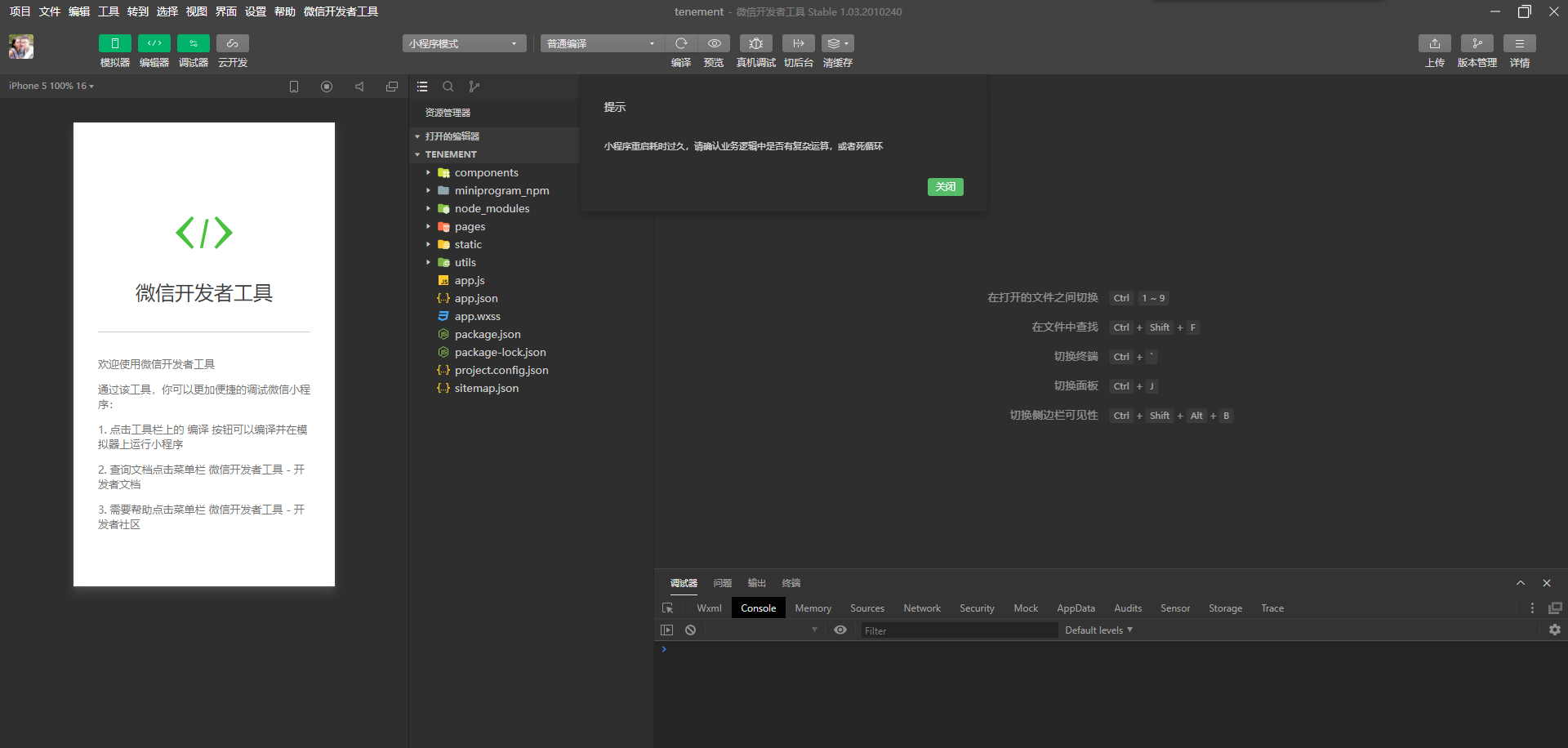1568x748 pixels.
Task: Open the details panel icon
Action: coord(1520,43)
